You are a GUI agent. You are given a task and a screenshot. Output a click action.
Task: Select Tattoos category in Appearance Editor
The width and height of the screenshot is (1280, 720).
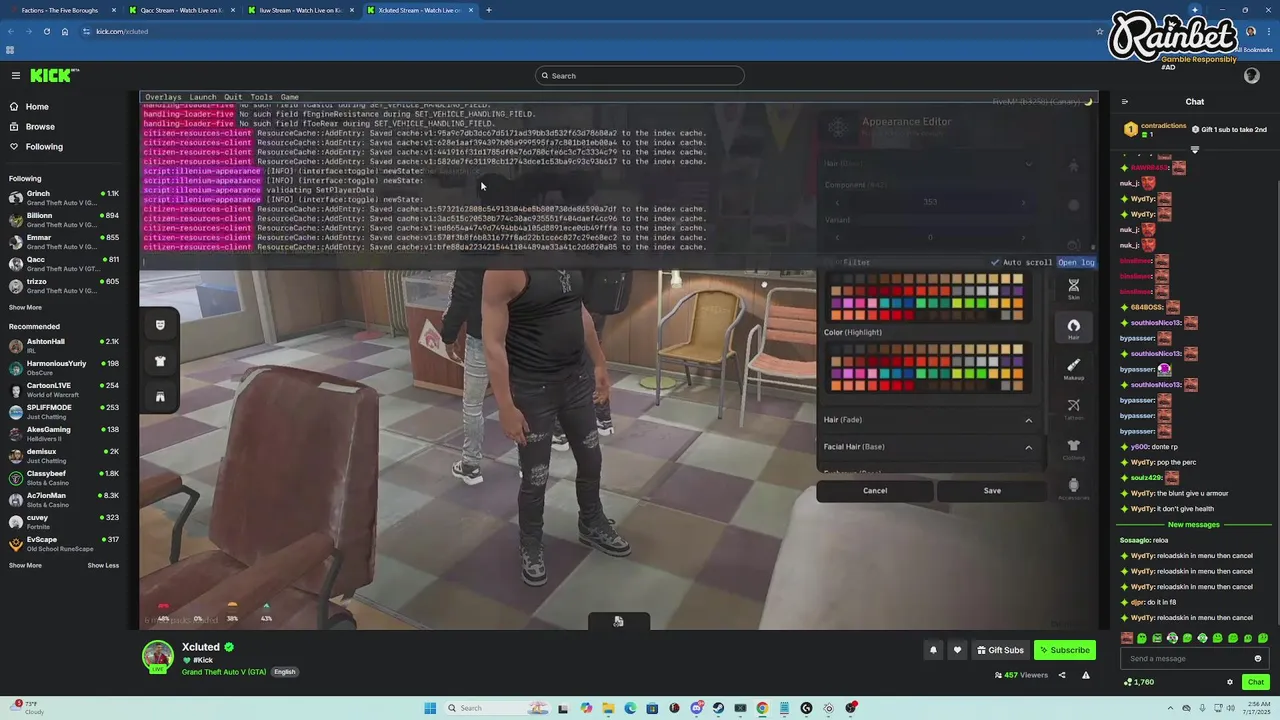pos(1073,408)
